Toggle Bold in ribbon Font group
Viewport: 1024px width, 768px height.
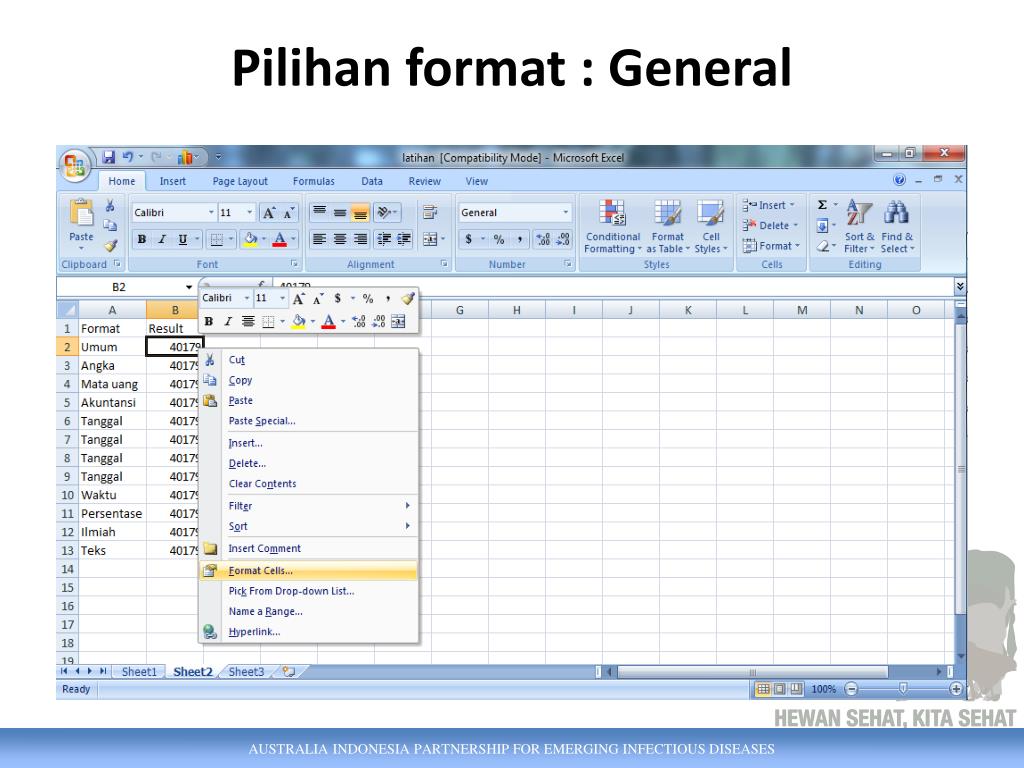click(x=142, y=240)
